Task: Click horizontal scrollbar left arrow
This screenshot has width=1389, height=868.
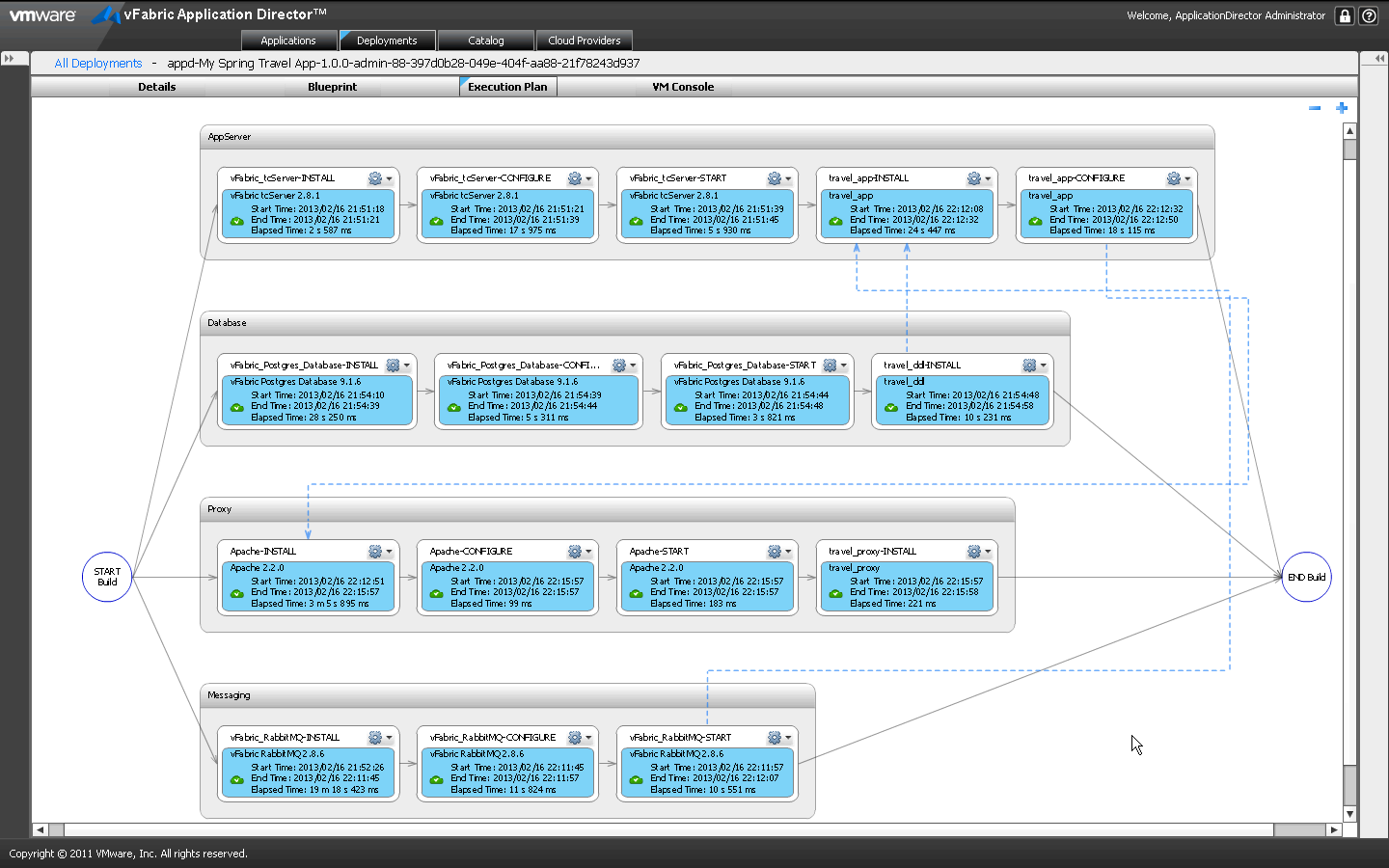Action: click(x=40, y=829)
